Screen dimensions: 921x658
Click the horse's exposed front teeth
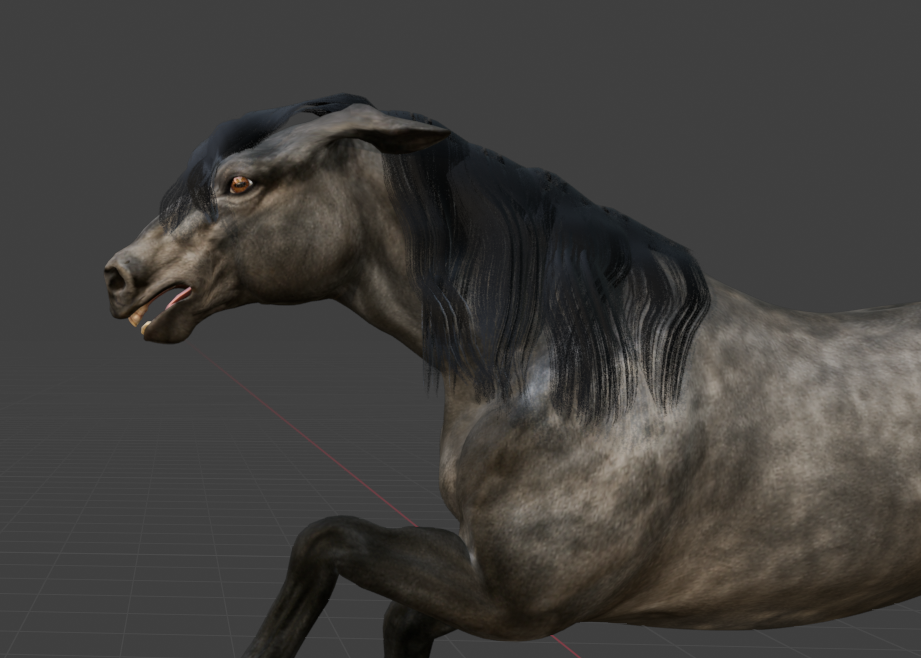[x=137, y=317]
